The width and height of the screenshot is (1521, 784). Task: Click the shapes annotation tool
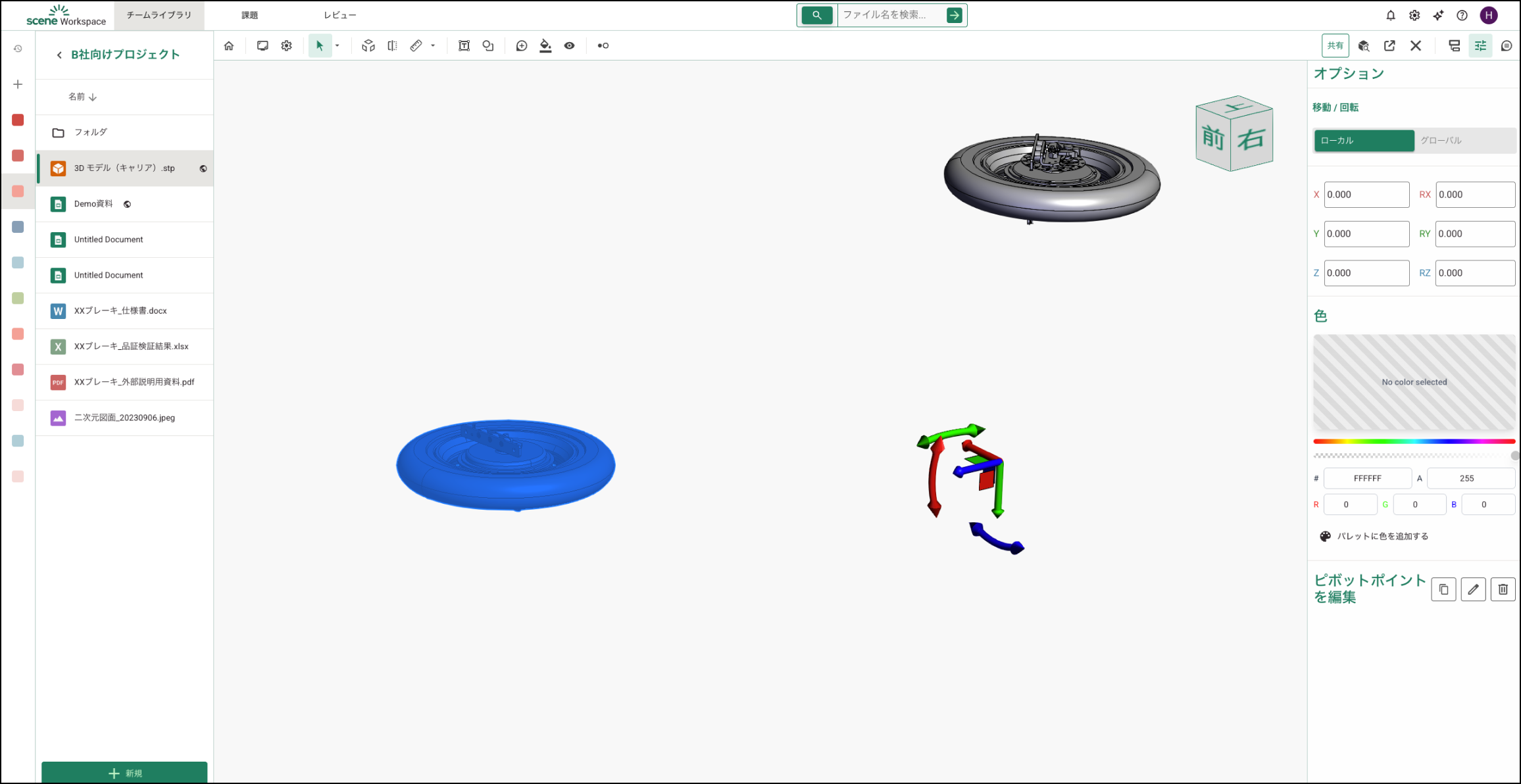coord(488,46)
